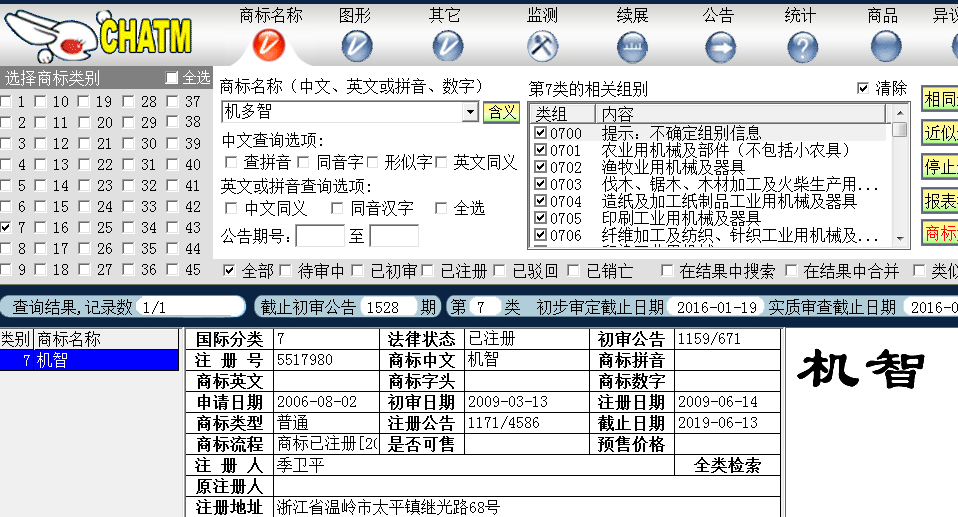
Task: Check the 已注册 status filter
Action: click(x=428, y=271)
